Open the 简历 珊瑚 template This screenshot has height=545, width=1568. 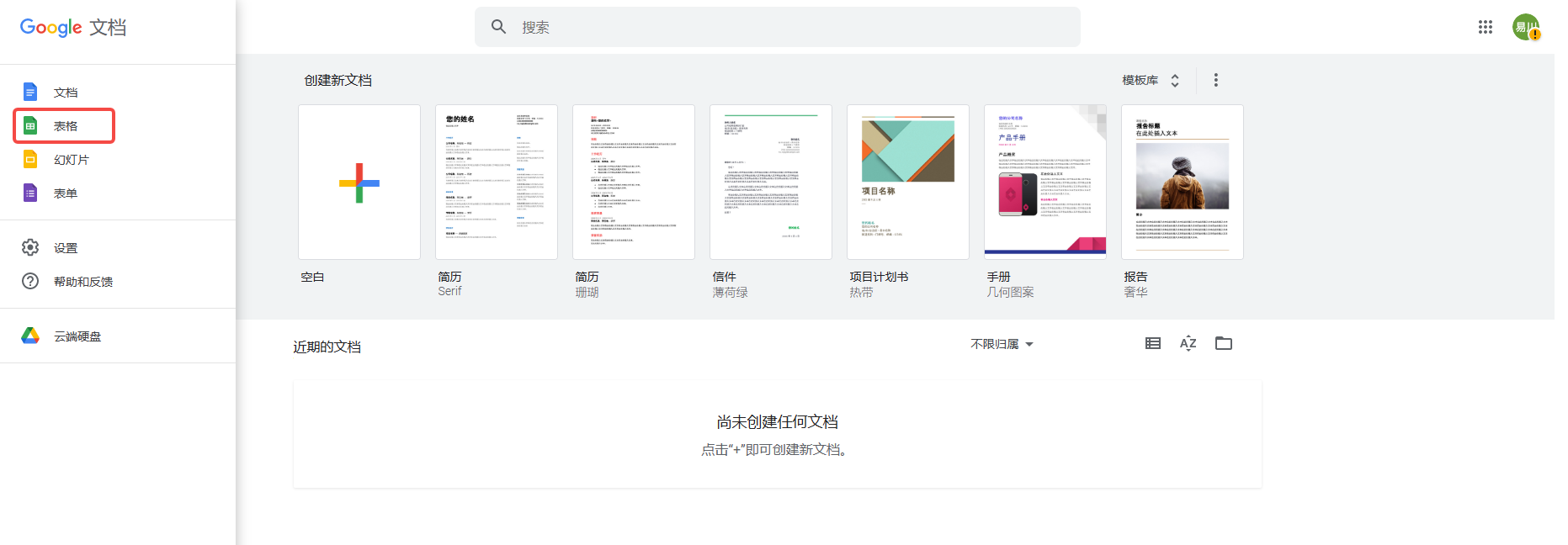634,182
